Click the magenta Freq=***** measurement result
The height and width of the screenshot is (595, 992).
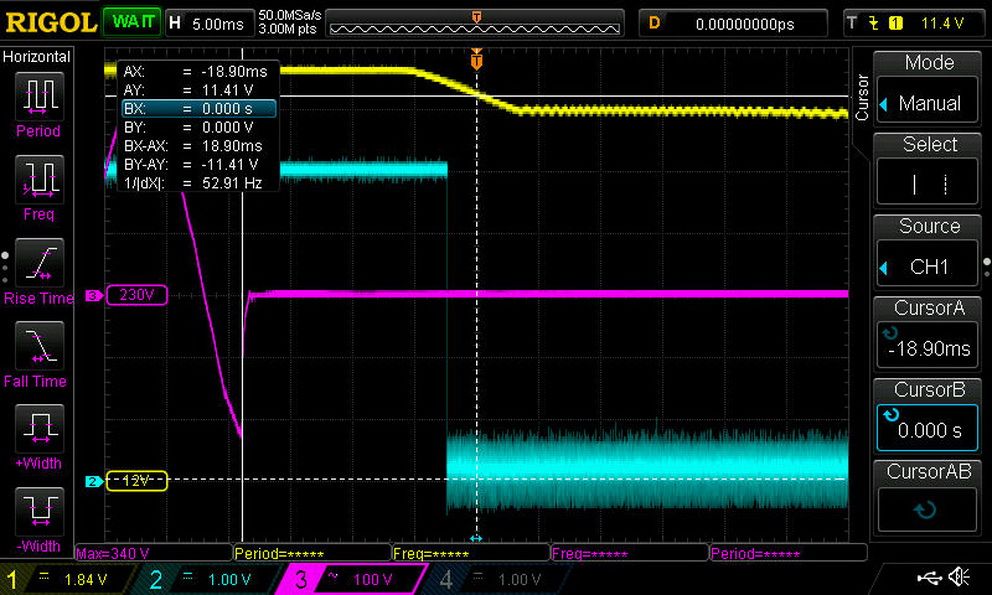(x=629, y=554)
